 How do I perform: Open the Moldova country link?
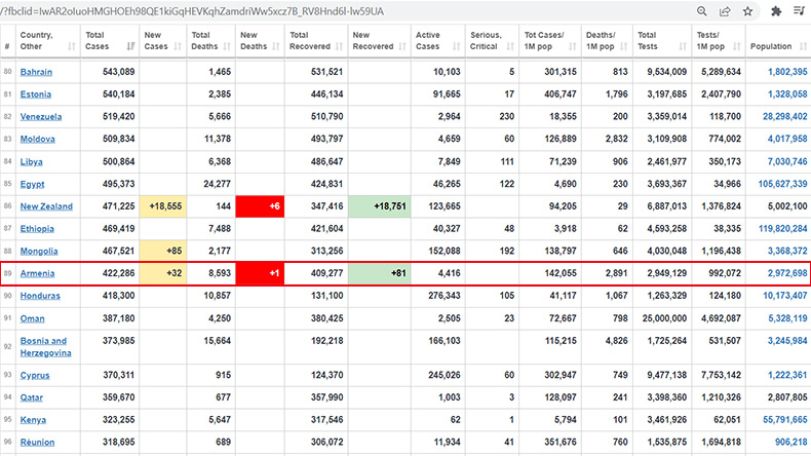[37, 139]
